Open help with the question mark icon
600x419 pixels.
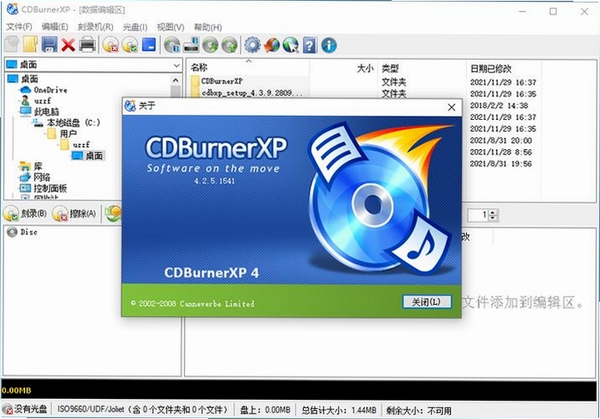310,45
